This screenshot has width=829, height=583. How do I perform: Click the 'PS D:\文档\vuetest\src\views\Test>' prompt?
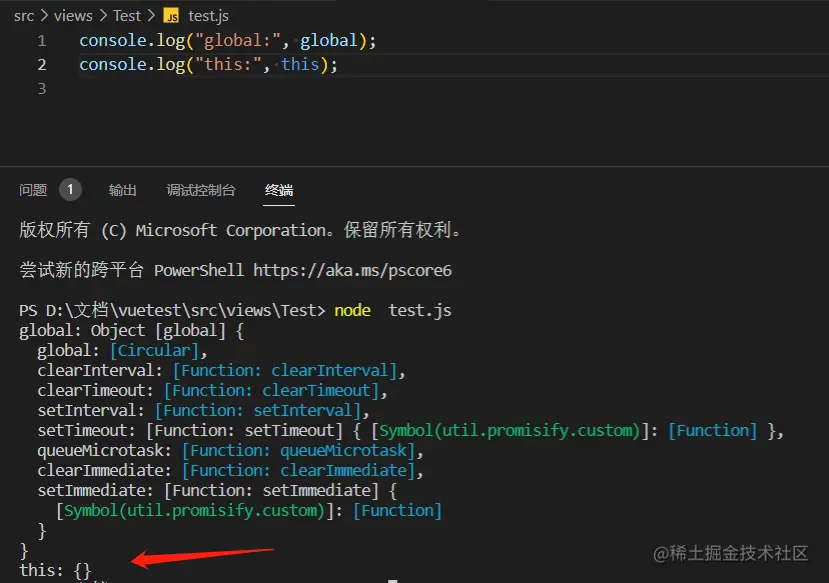[172, 310]
